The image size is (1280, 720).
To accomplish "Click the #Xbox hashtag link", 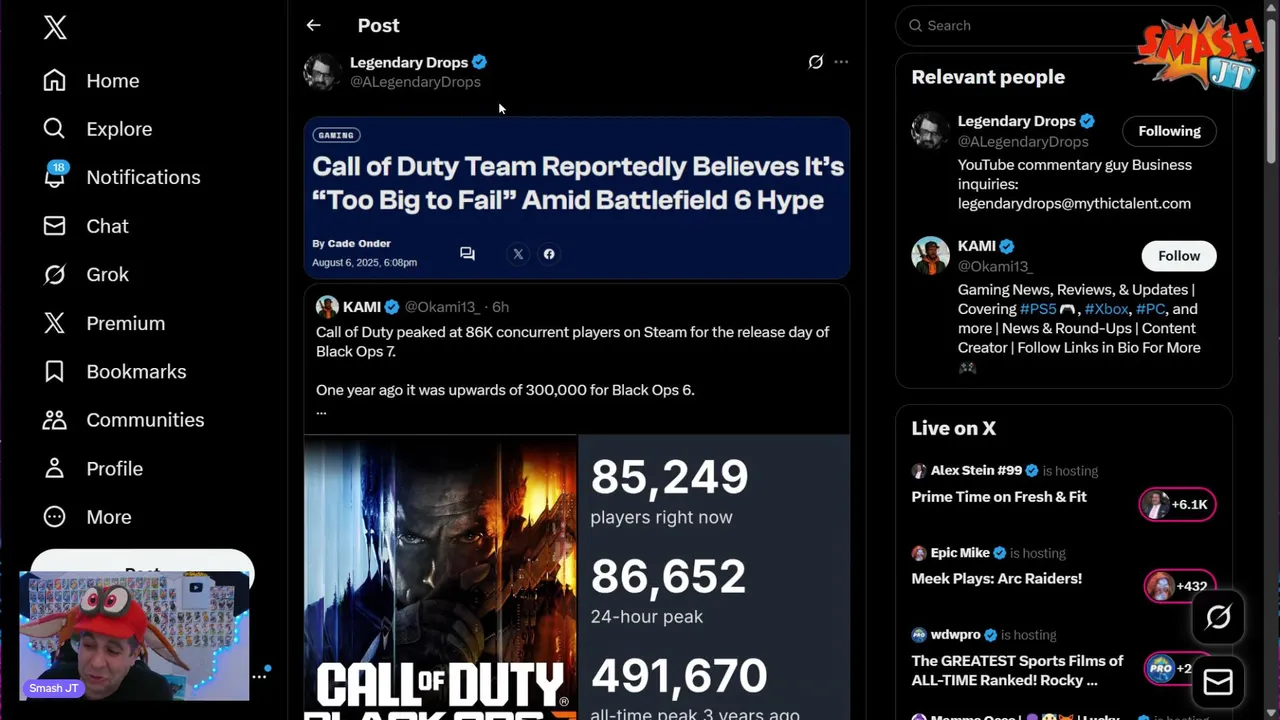I will click(x=1106, y=309).
